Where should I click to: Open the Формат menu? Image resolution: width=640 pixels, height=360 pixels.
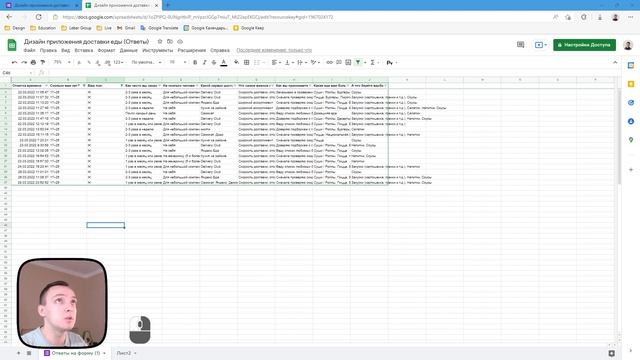pyautogui.click(x=107, y=50)
